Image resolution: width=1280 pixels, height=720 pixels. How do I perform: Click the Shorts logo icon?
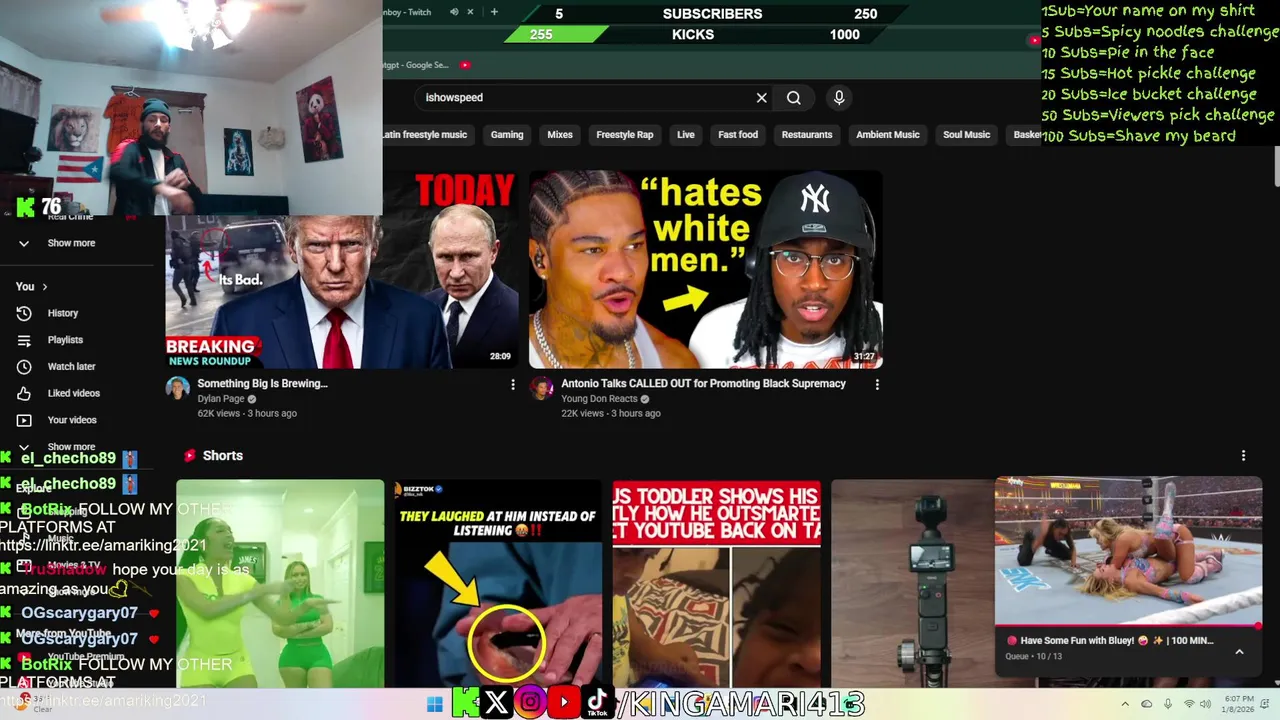189,456
